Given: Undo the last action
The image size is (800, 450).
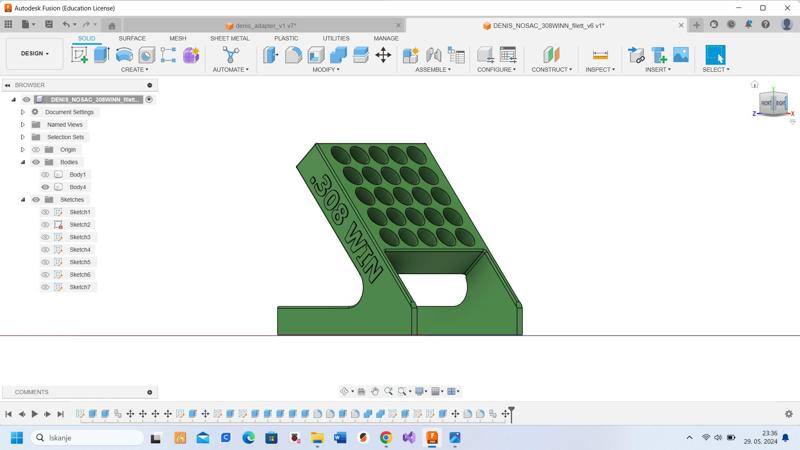Looking at the screenshot, I should coord(66,24).
